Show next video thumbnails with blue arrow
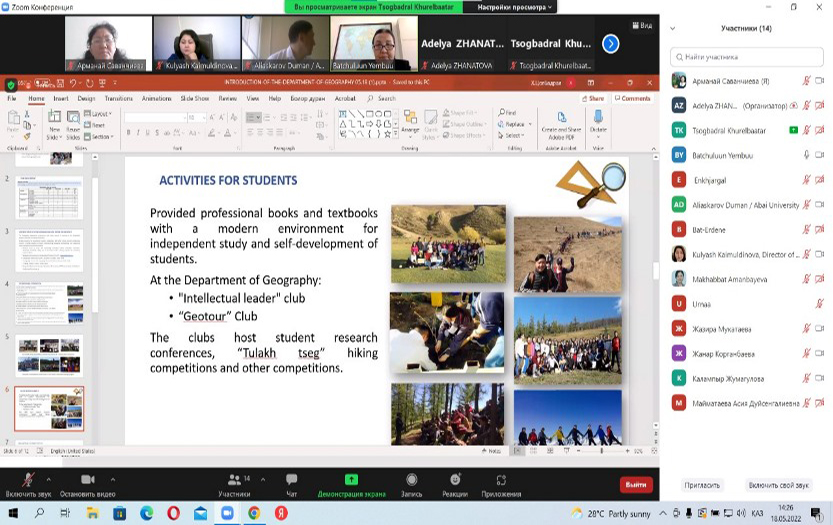Screen dimensions: 833x525 [610, 43]
